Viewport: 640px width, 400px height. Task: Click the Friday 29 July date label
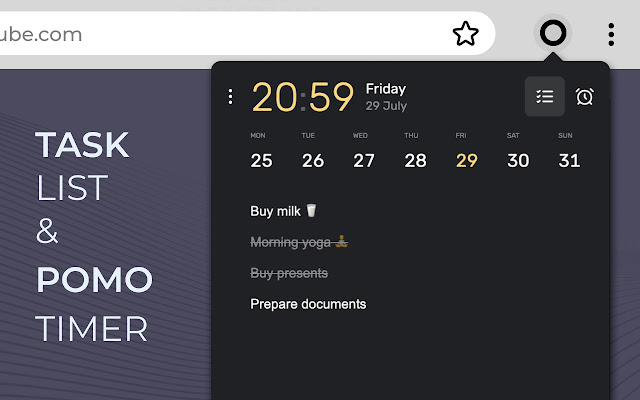(x=386, y=97)
